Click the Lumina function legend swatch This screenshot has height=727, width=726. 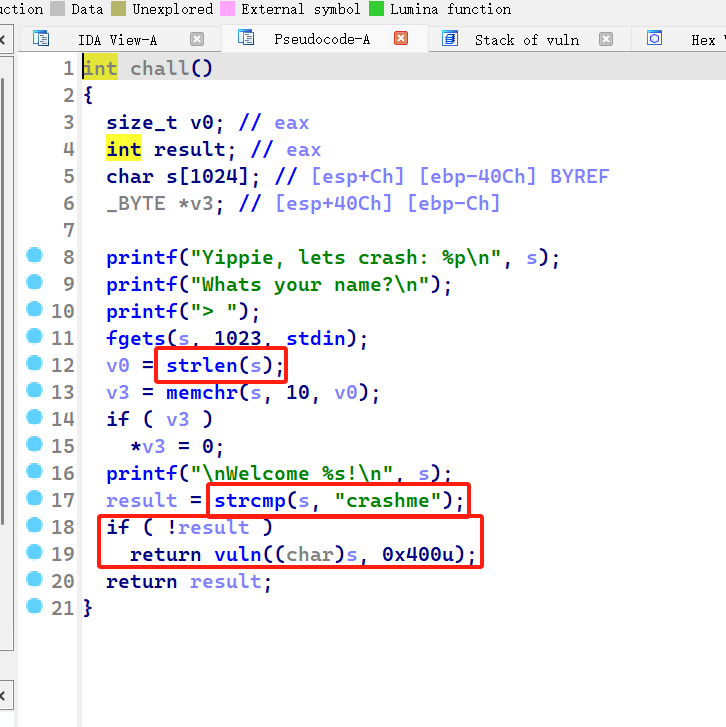tap(376, 9)
